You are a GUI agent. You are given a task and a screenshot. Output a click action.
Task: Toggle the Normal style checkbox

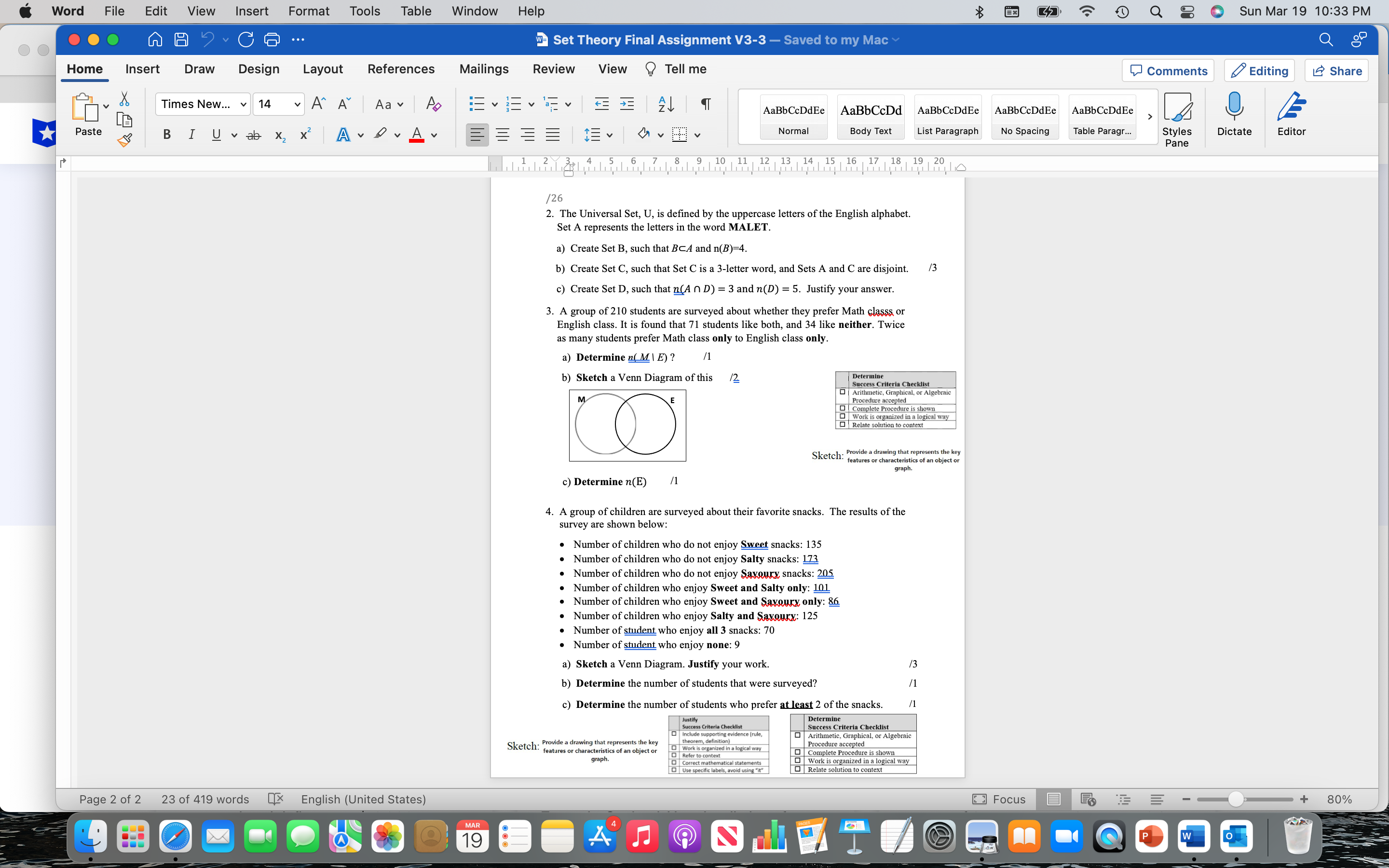pos(796,115)
